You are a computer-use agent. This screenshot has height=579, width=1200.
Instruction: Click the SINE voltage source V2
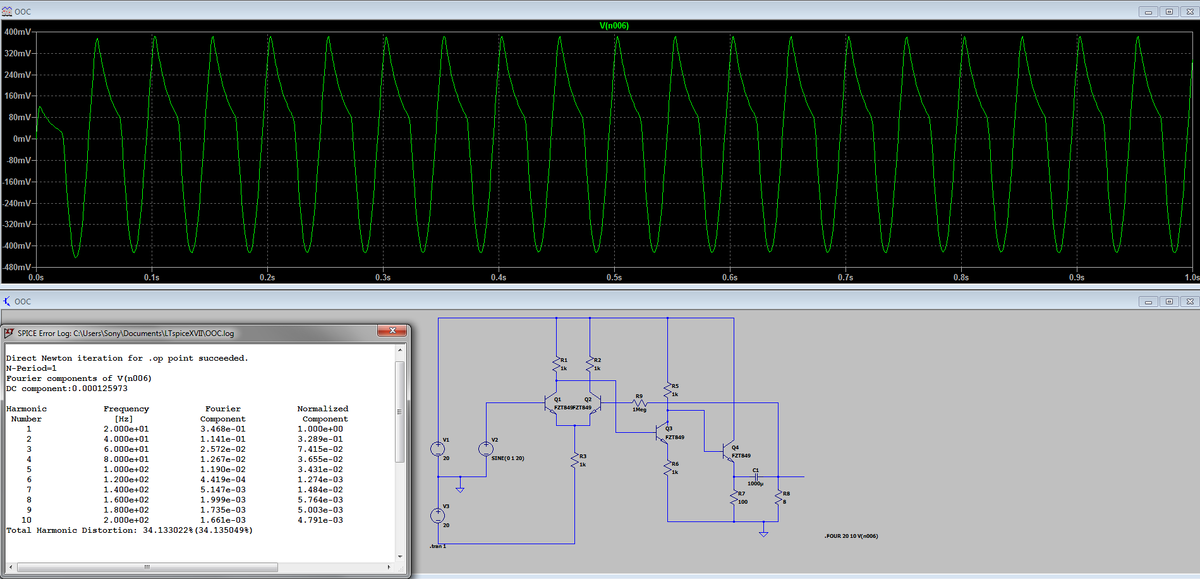click(486, 449)
